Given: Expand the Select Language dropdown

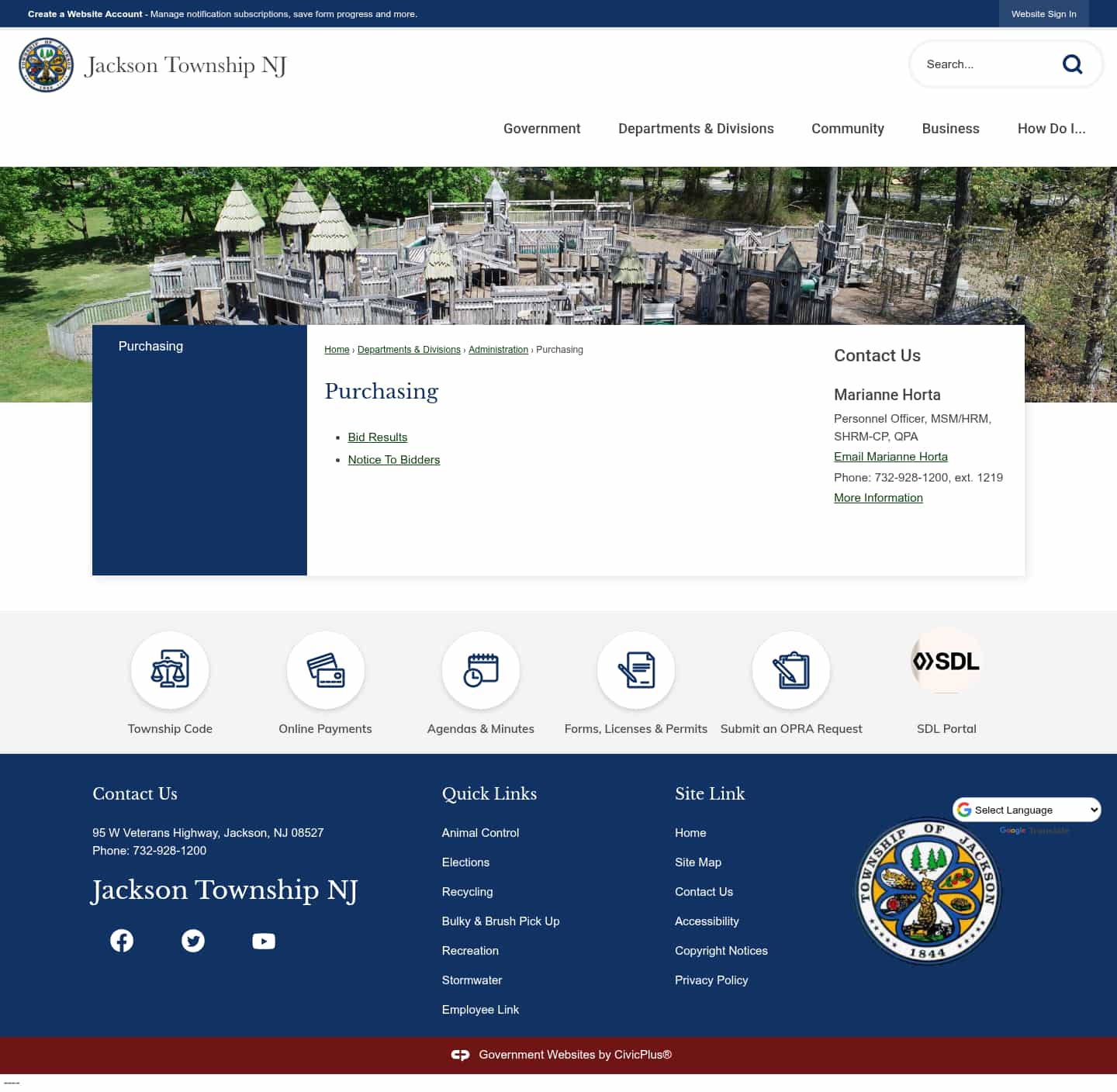Looking at the screenshot, I should 1027,810.
